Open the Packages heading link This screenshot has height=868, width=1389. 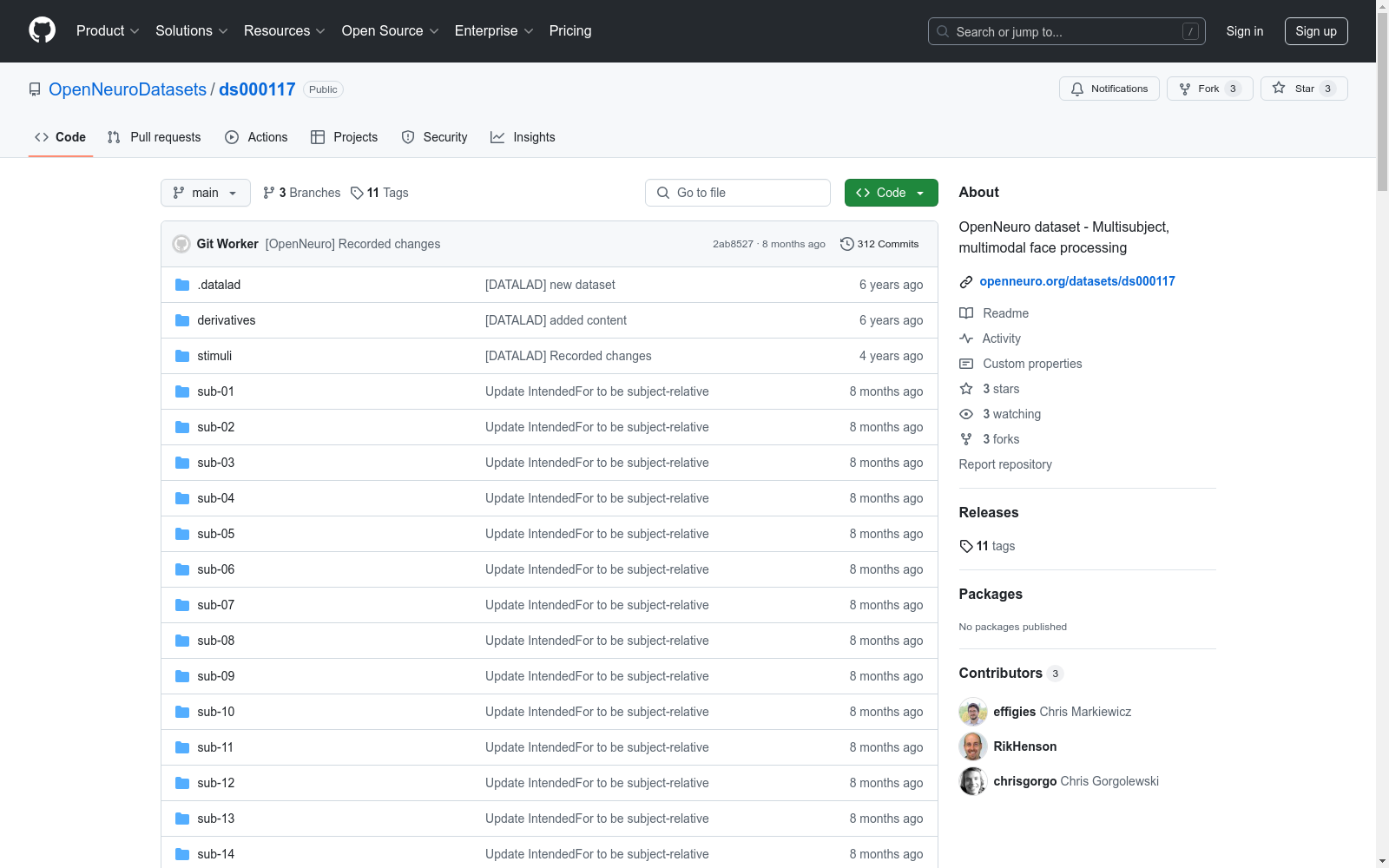click(991, 594)
